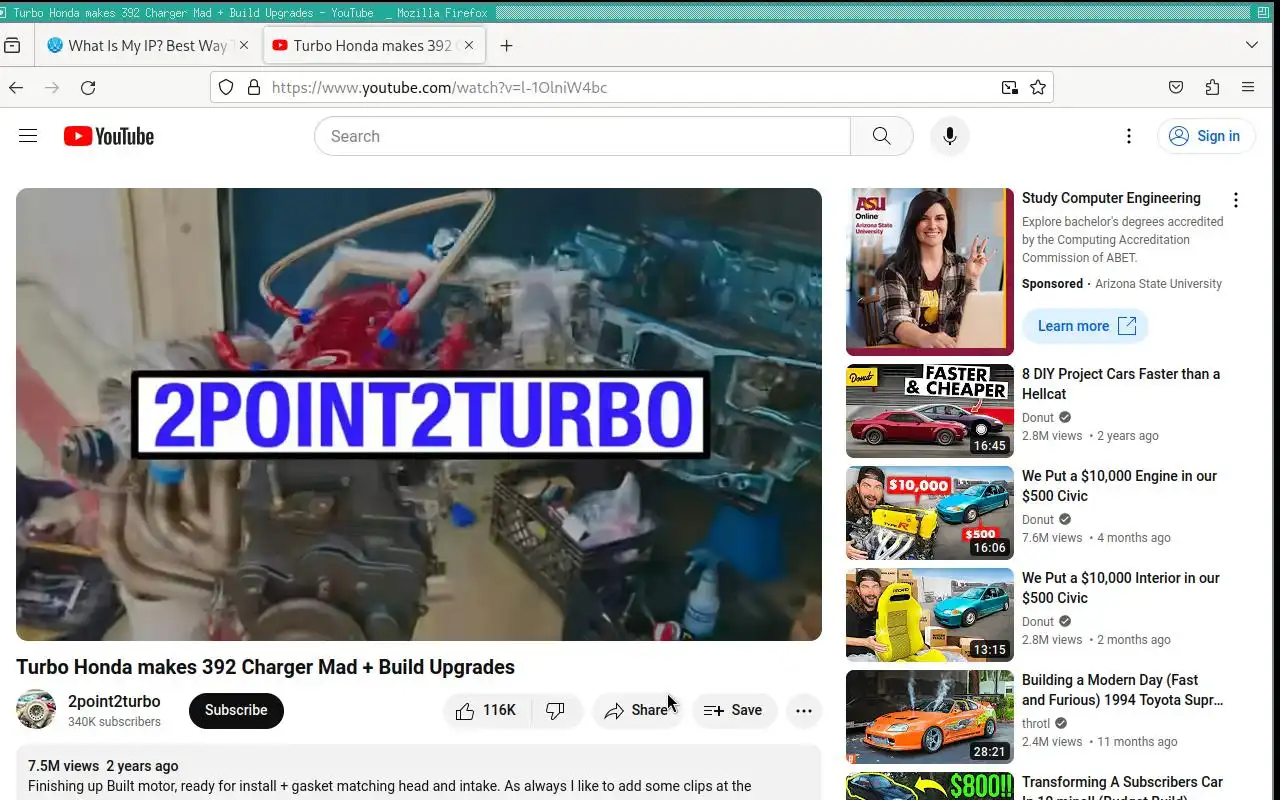Open options menu for Study Computer Engineering ad

tap(1236, 200)
